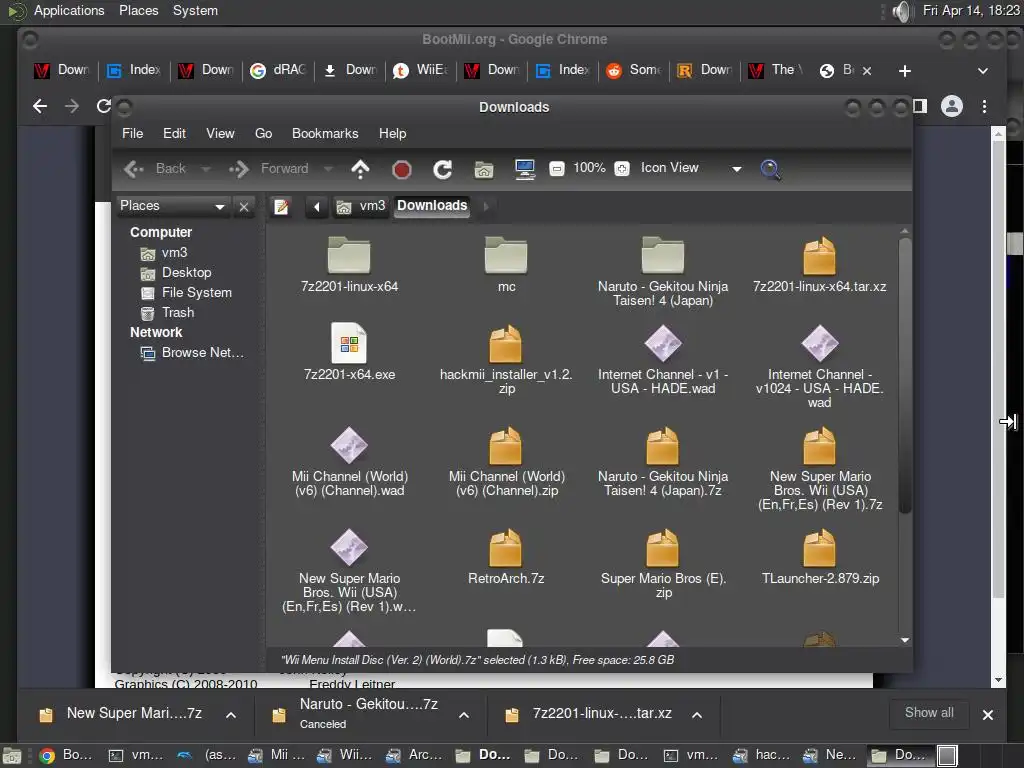The height and width of the screenshot is (768, 1024).
Task: Click the Show all downloads button
Action: (x=928, y=713)
